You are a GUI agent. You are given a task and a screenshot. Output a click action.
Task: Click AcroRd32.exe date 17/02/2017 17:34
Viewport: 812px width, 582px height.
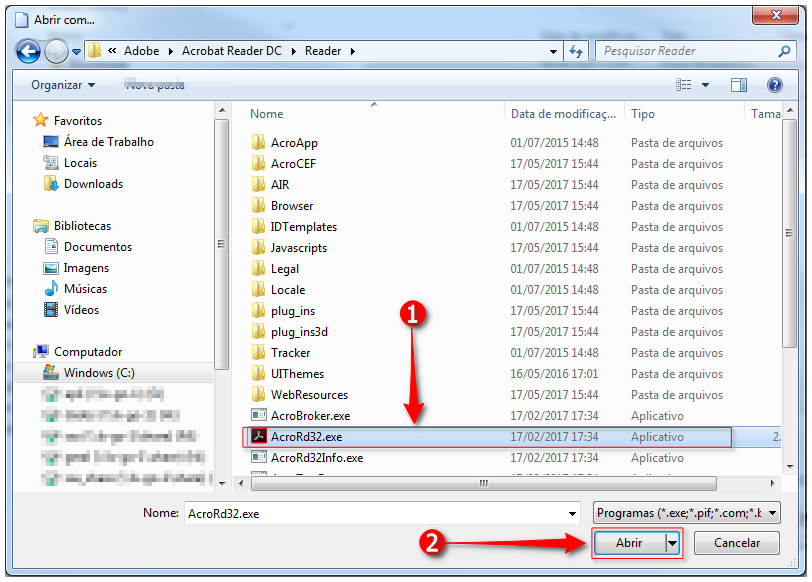pyautogui.click(x=554, y=436)
